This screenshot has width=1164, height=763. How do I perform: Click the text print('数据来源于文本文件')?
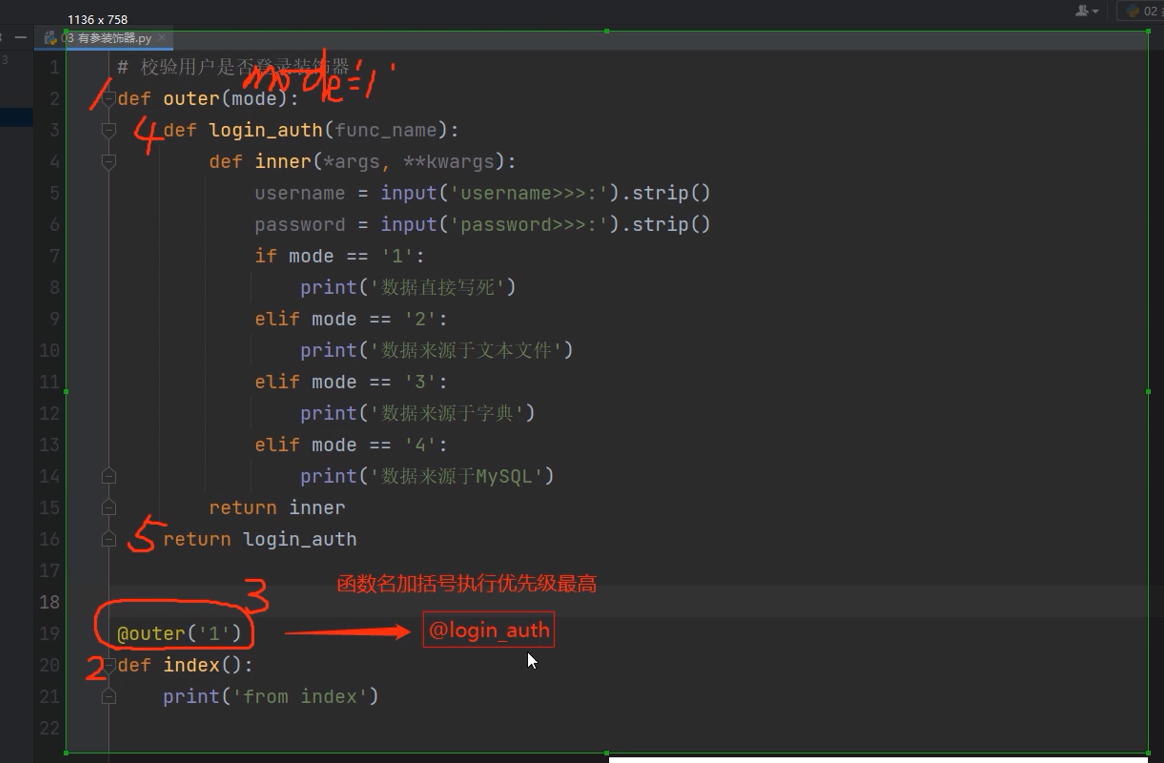click(x=436, y=350)
